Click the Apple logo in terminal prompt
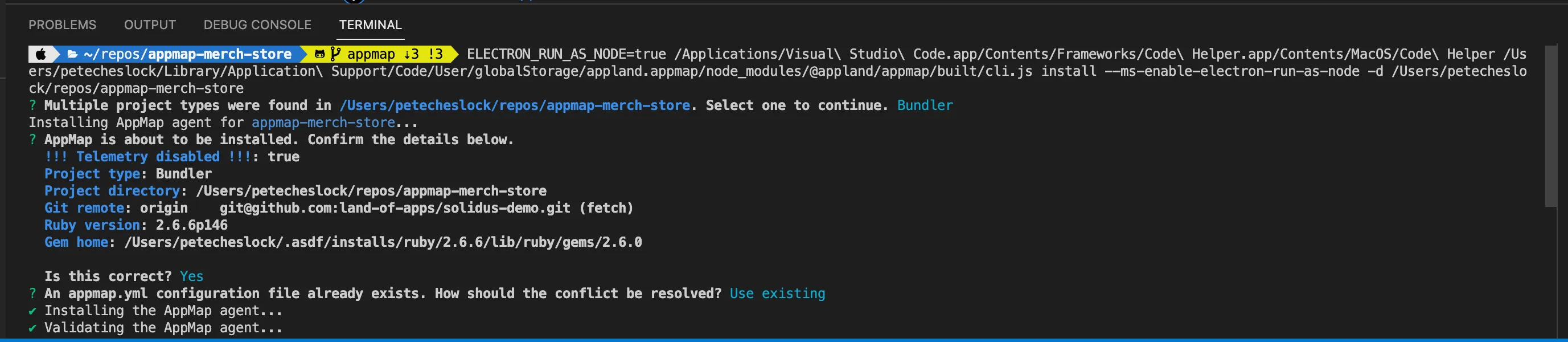 (x=40, y=54)
